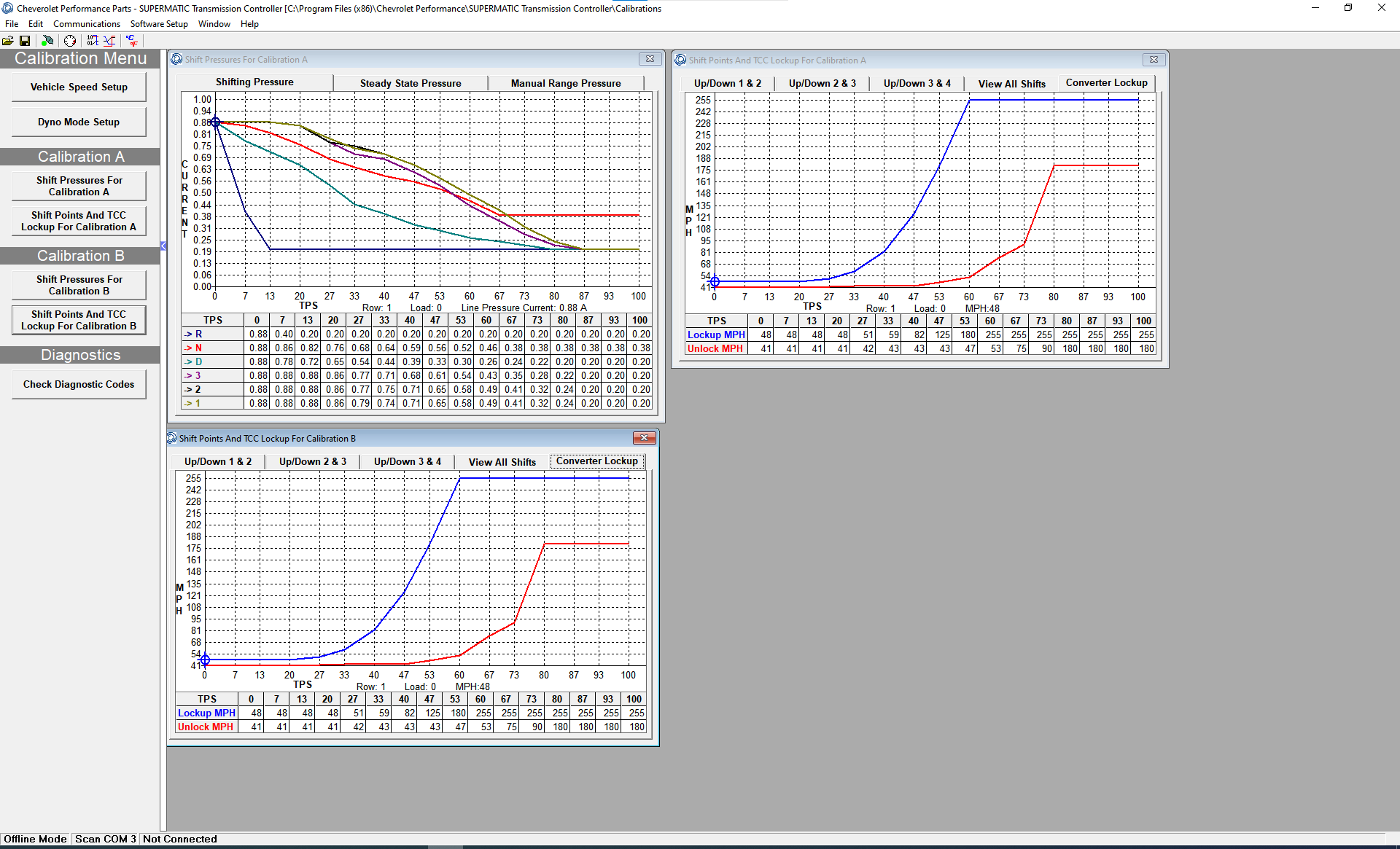
Task: Switch to the Shifting Pressure tab
Action: click(x=254, y=82)
